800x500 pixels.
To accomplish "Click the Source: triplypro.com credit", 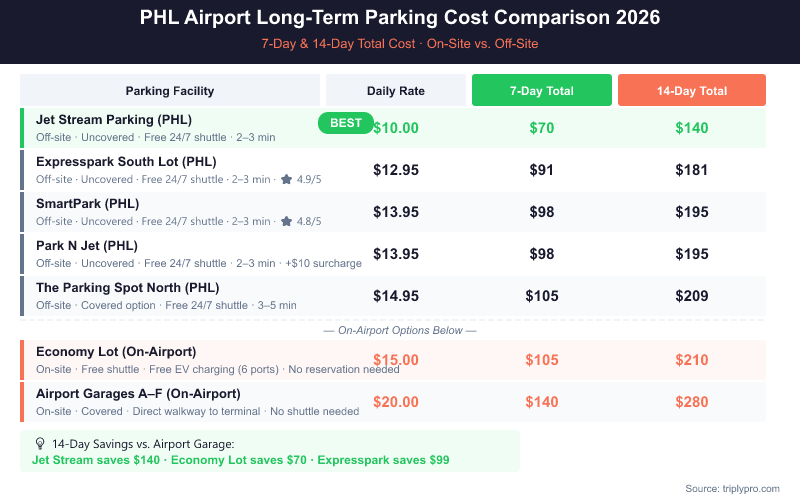I will point(733,487).
